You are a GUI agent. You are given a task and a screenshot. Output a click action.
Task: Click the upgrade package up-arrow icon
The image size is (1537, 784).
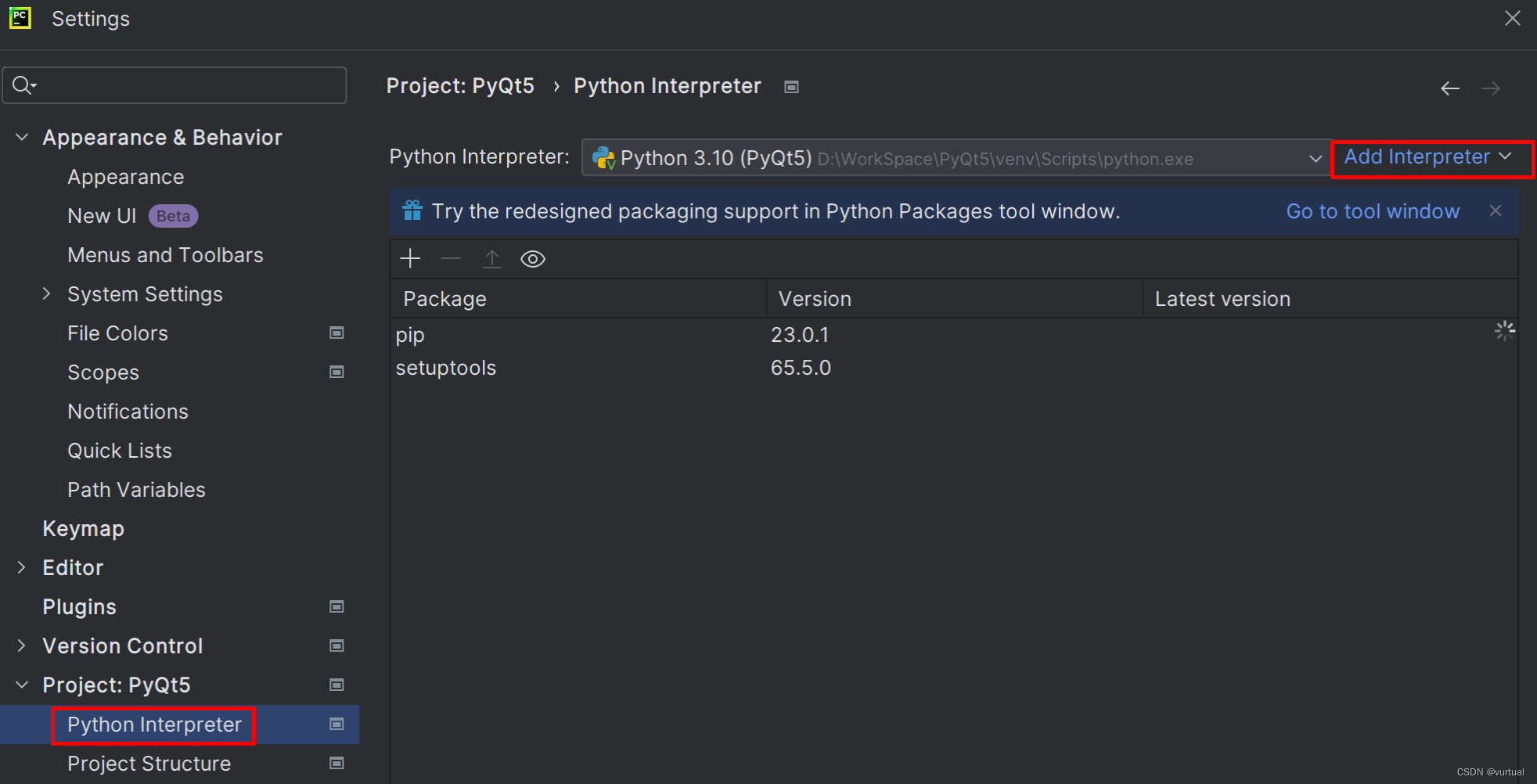pyautogui.click(x=491, y=259)
